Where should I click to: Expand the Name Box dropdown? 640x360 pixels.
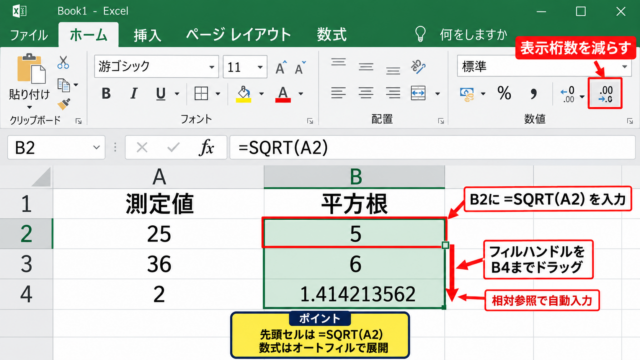96,147
